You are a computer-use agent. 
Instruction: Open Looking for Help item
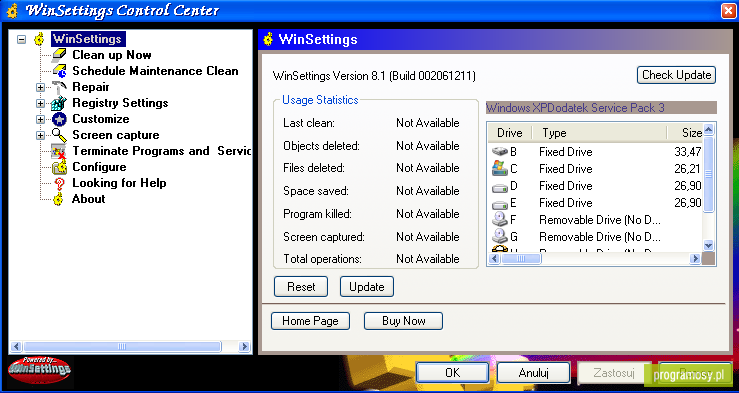(x=119, y=183)
